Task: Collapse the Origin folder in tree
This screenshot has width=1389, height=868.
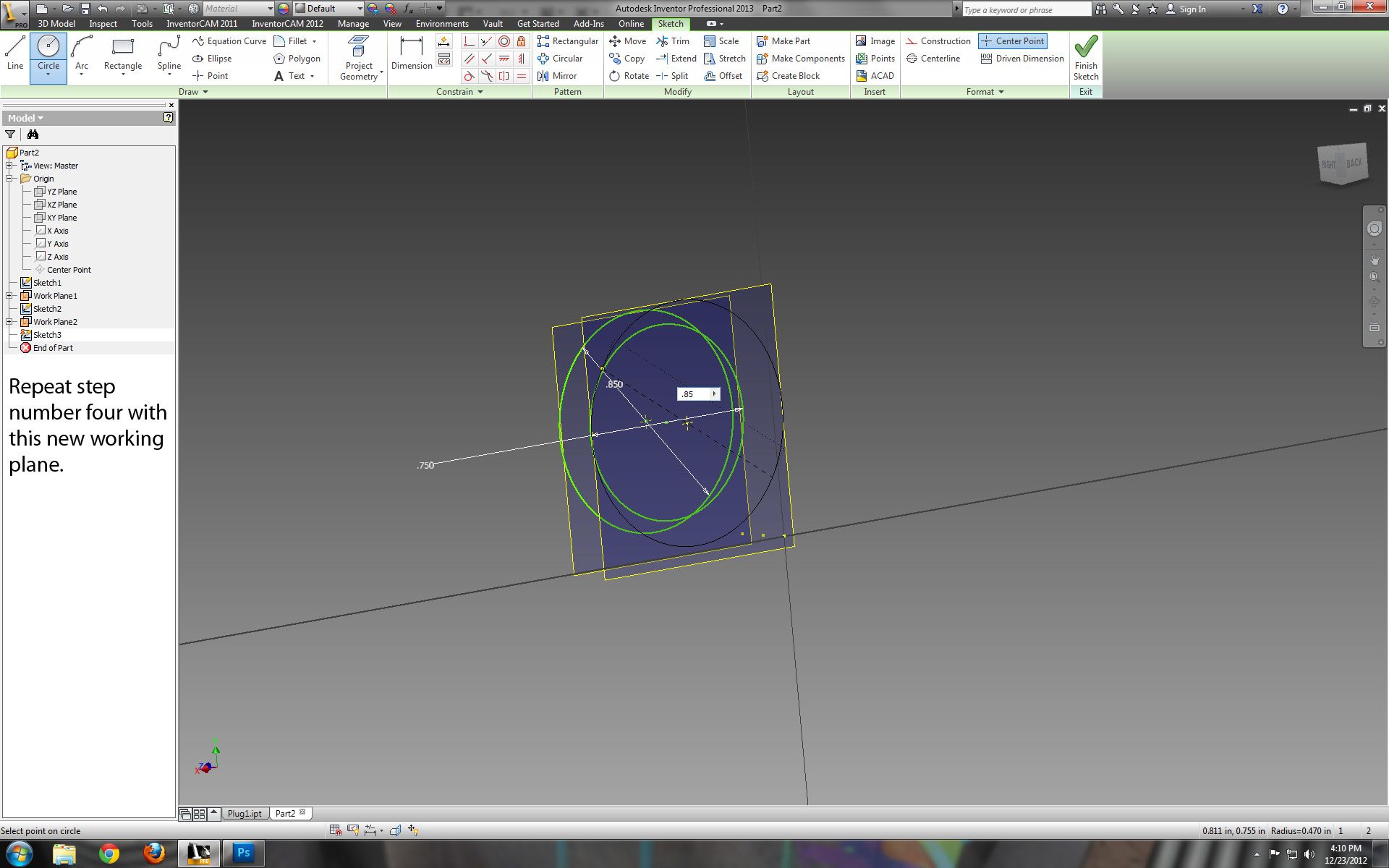Action: (x=10, y=179)
